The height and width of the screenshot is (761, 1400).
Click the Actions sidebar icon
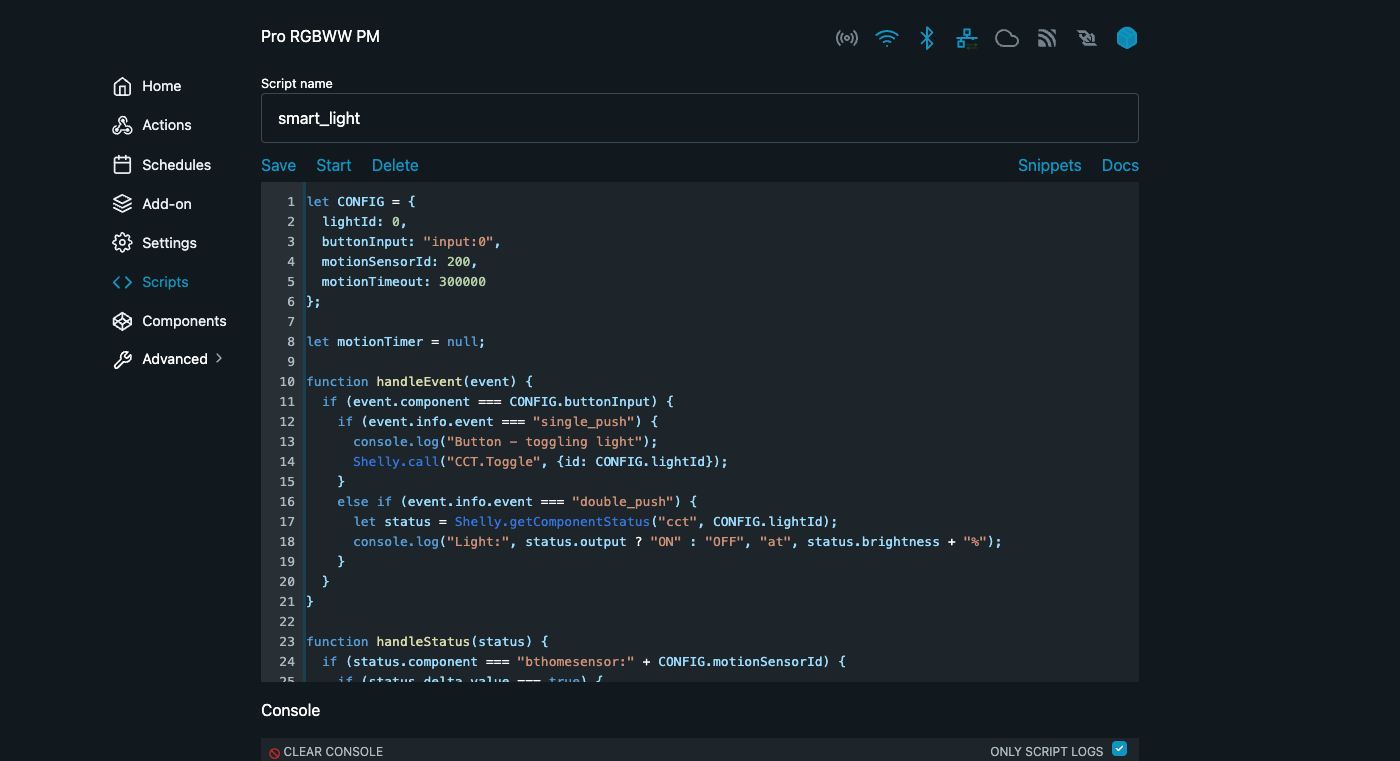point(121,125)
